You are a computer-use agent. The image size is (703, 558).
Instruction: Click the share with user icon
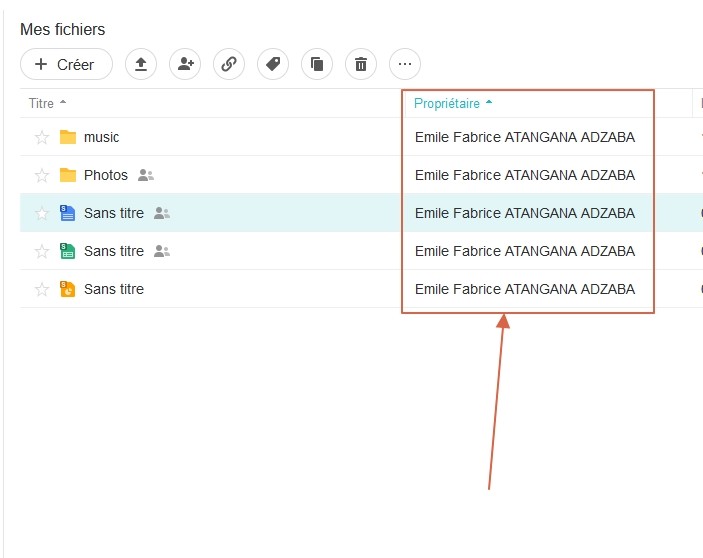185,64
